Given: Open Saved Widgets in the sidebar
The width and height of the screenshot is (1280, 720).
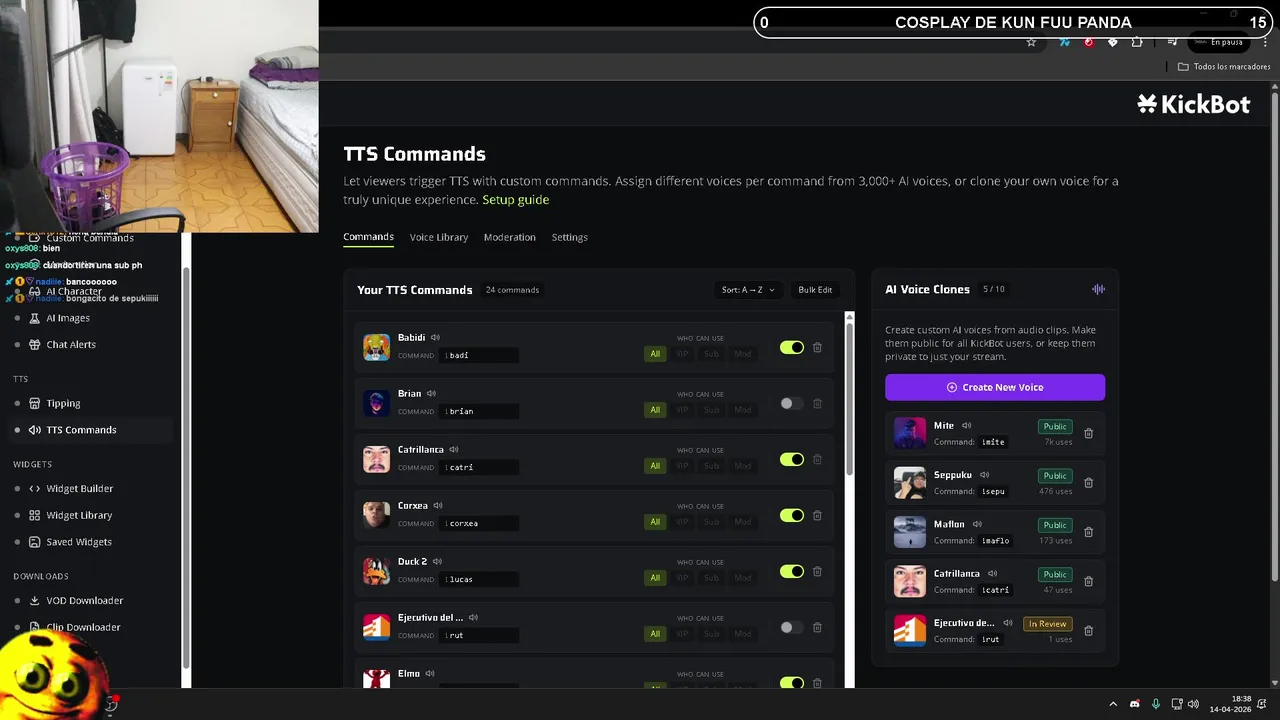Looking at the screenshot, I should [79, 541].
